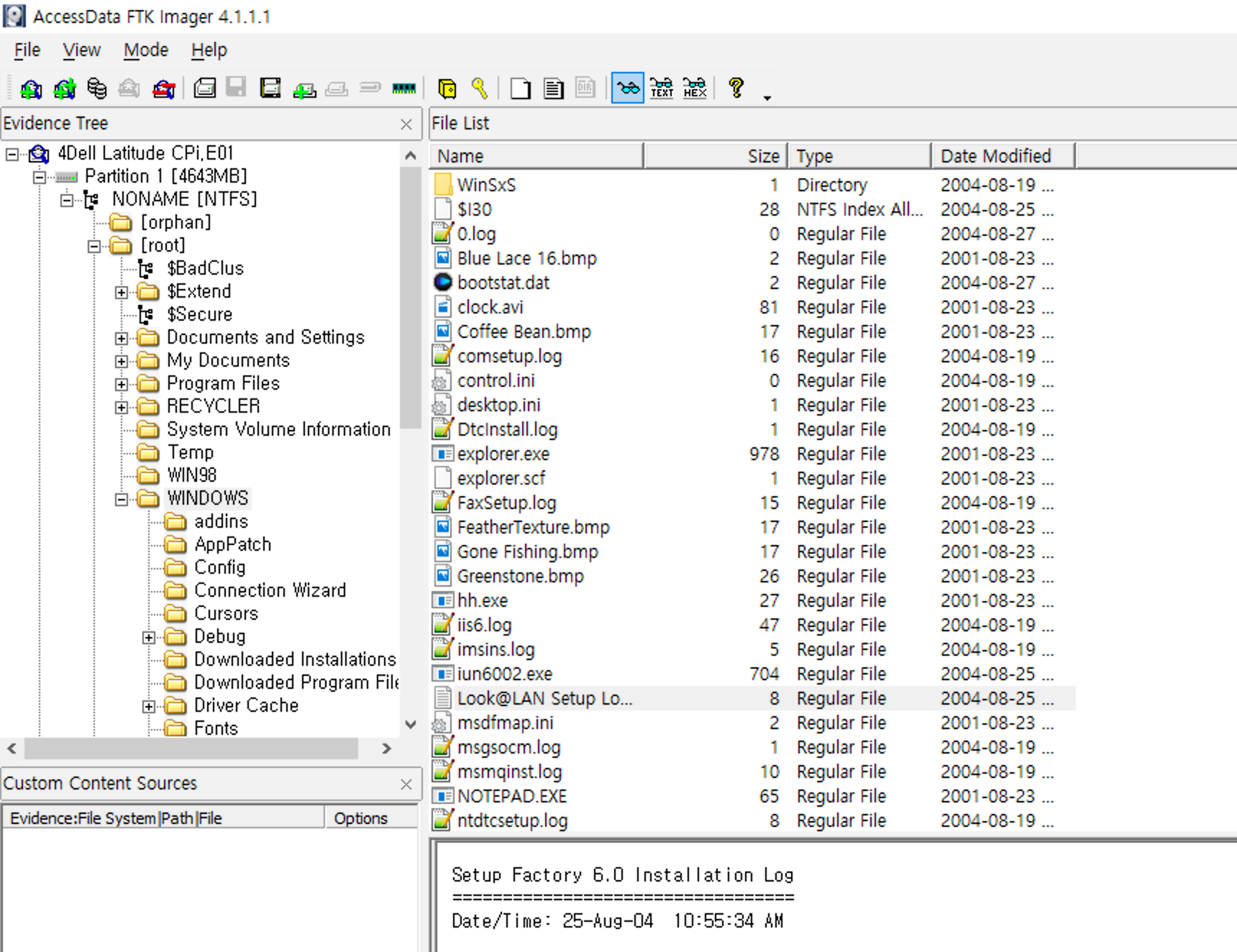The image size is (1237, 952).
Task: Close the Evidence Tree panel
Action: click(406, 124)
